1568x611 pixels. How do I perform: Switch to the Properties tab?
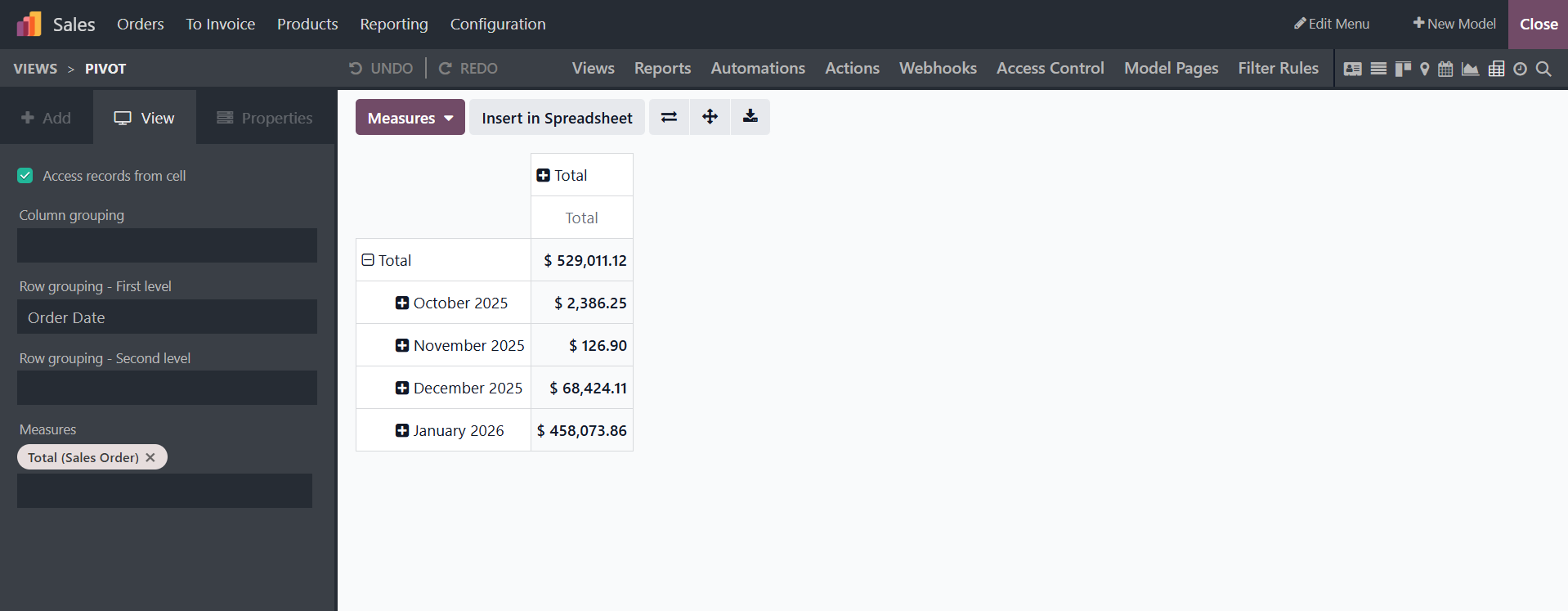pyautogui.click(x=265, y=118)
